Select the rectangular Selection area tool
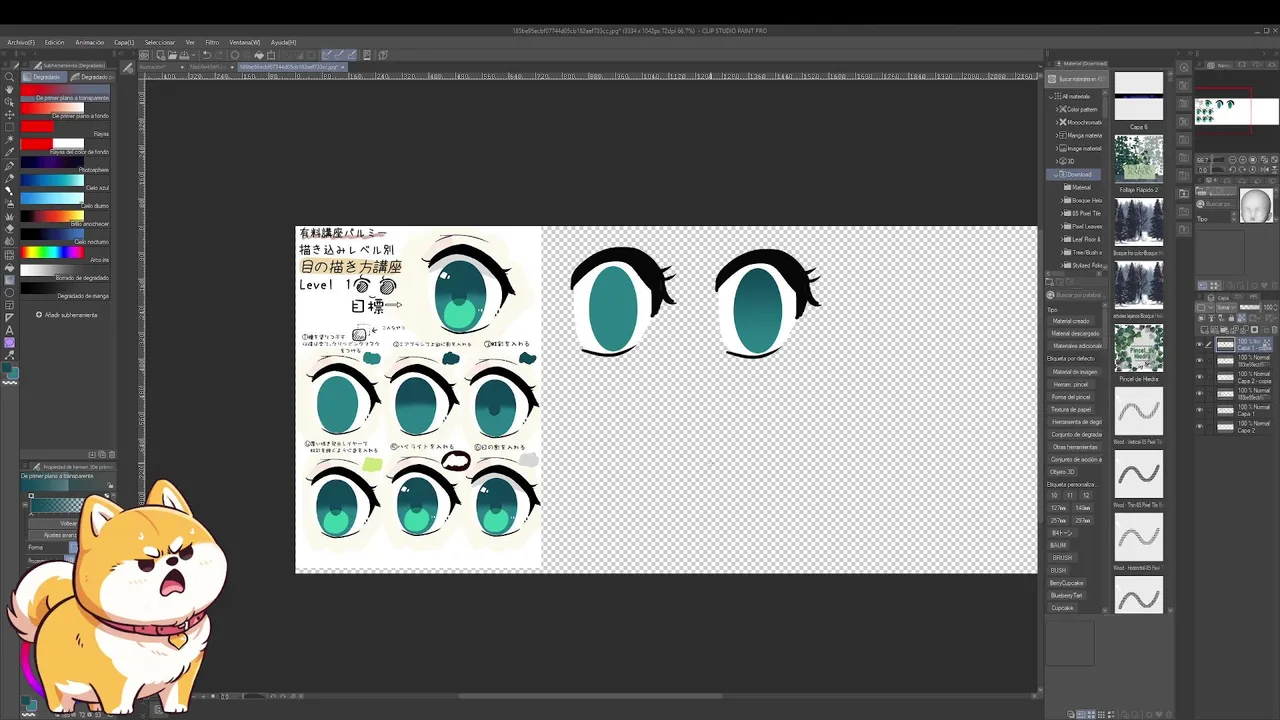Viewport: 1280px width, 720px height. pyautogui.click(x=10, y=127)
